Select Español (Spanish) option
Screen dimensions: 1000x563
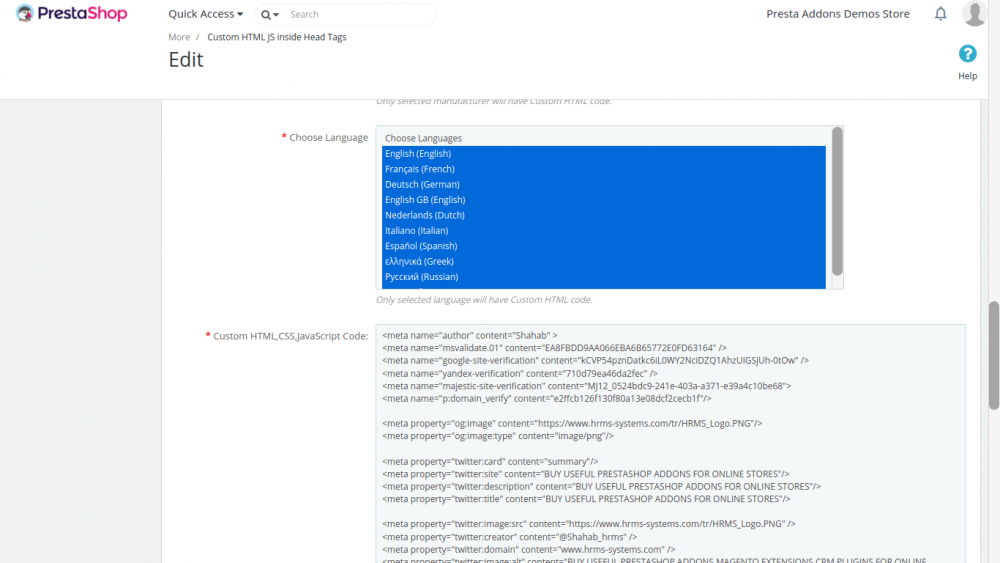pos(603,245)
